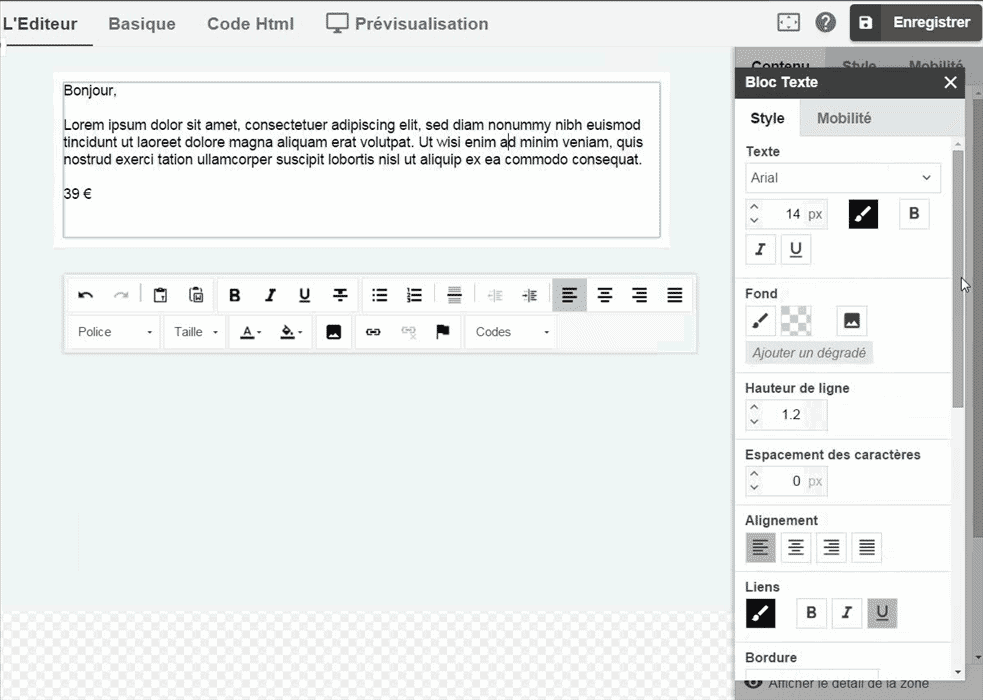Select the insert image icon in toolbar

335,331
